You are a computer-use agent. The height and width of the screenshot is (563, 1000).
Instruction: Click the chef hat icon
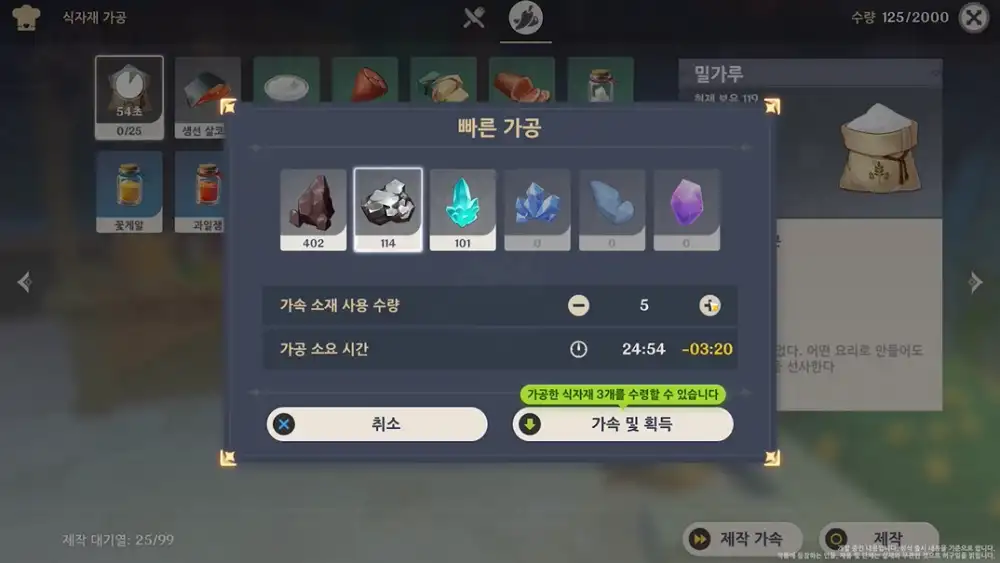pos(26,17)
